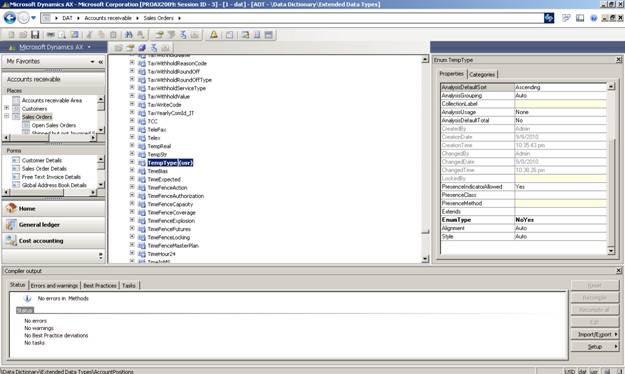
Task: Click the Setup button
Action: tap(595, 346)
